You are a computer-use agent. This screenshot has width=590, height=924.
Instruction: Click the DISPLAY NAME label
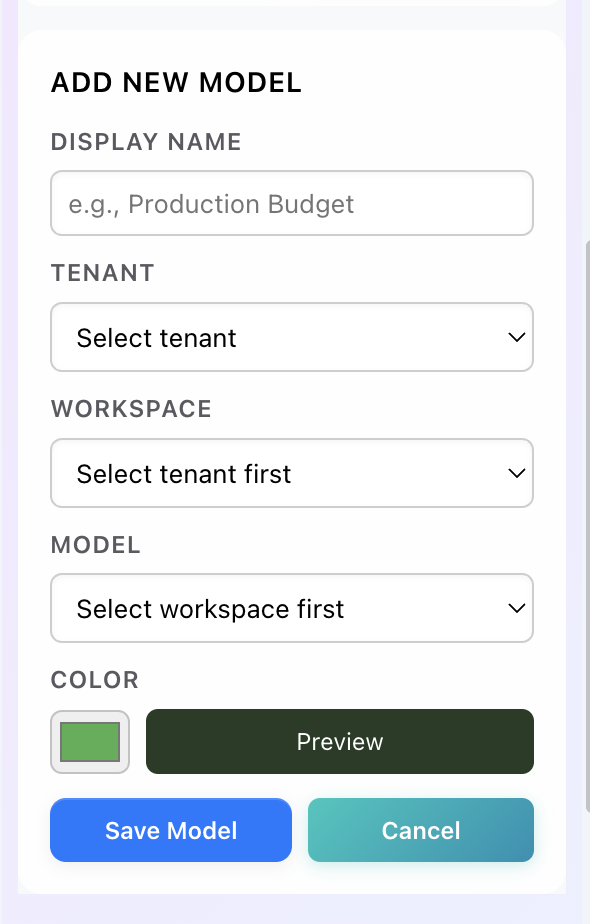(146, 142)
